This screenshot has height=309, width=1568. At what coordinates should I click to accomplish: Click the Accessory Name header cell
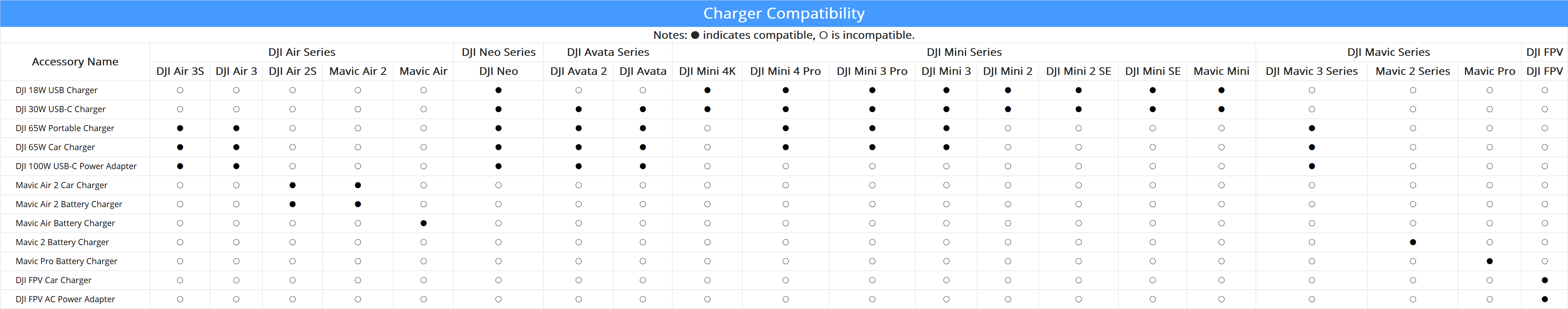[75, 62]
